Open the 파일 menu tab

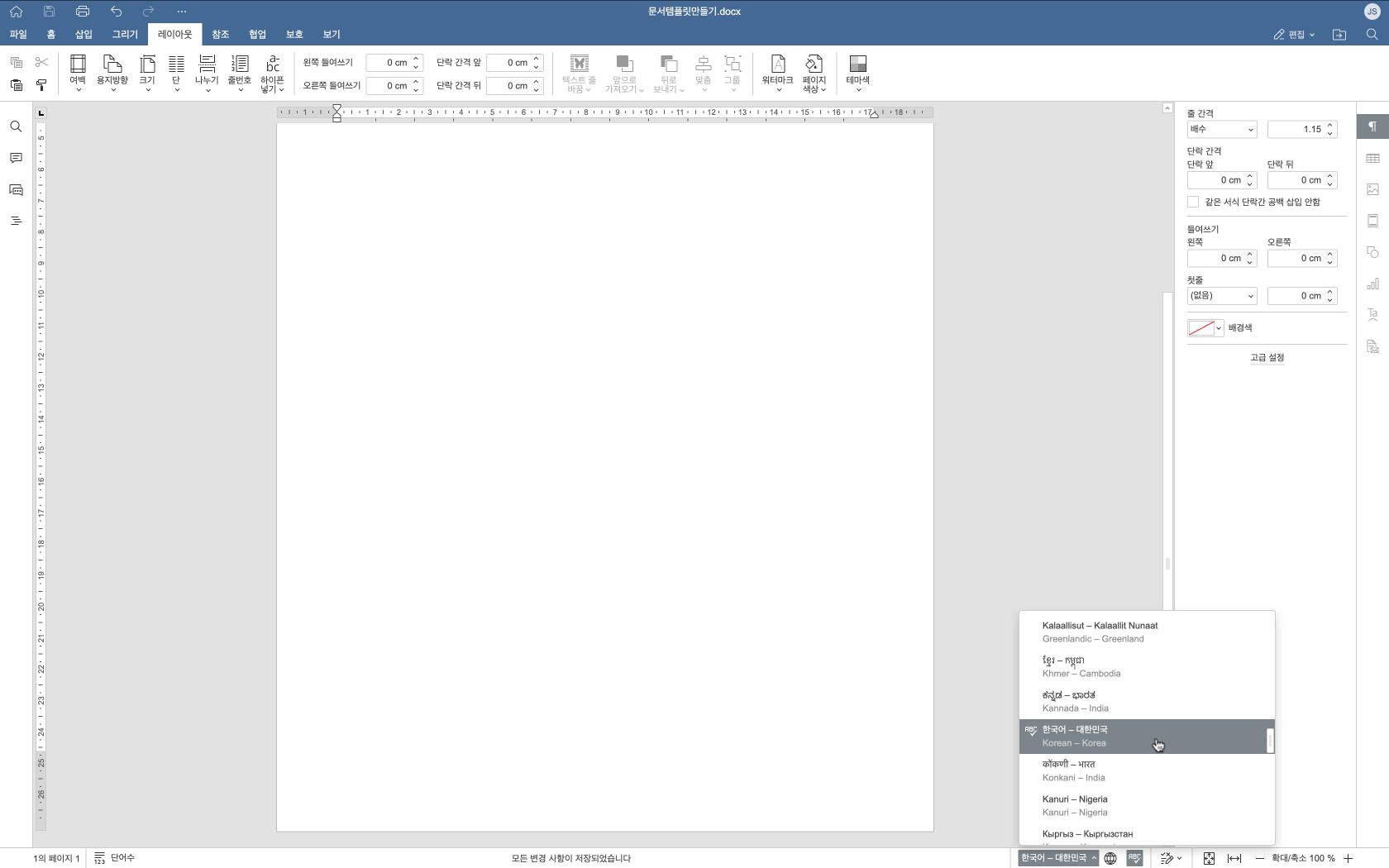pyautogui.click(x=18, y=34)
